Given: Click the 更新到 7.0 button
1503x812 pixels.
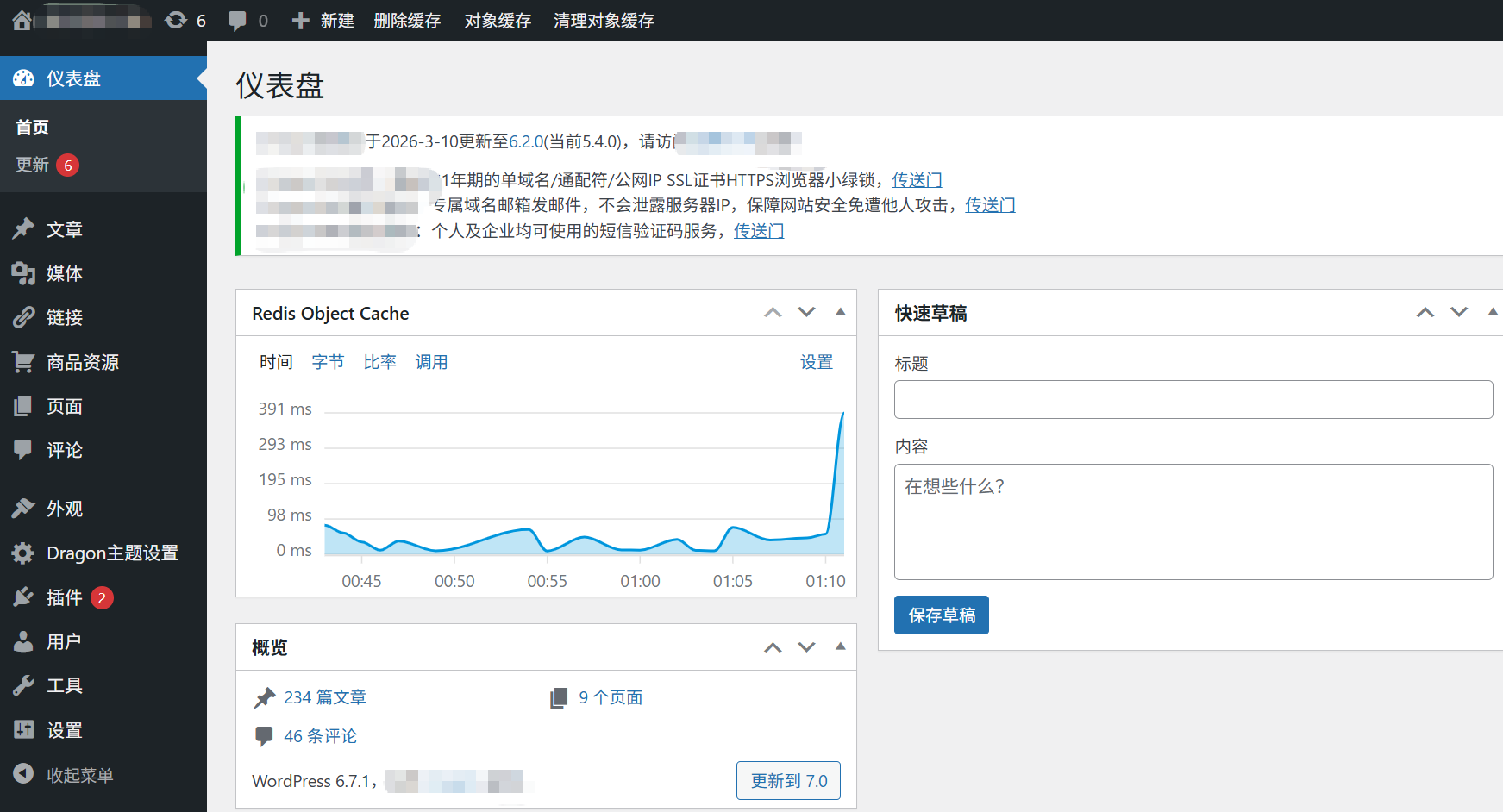Looking at the screenshot, I should 788,781.
